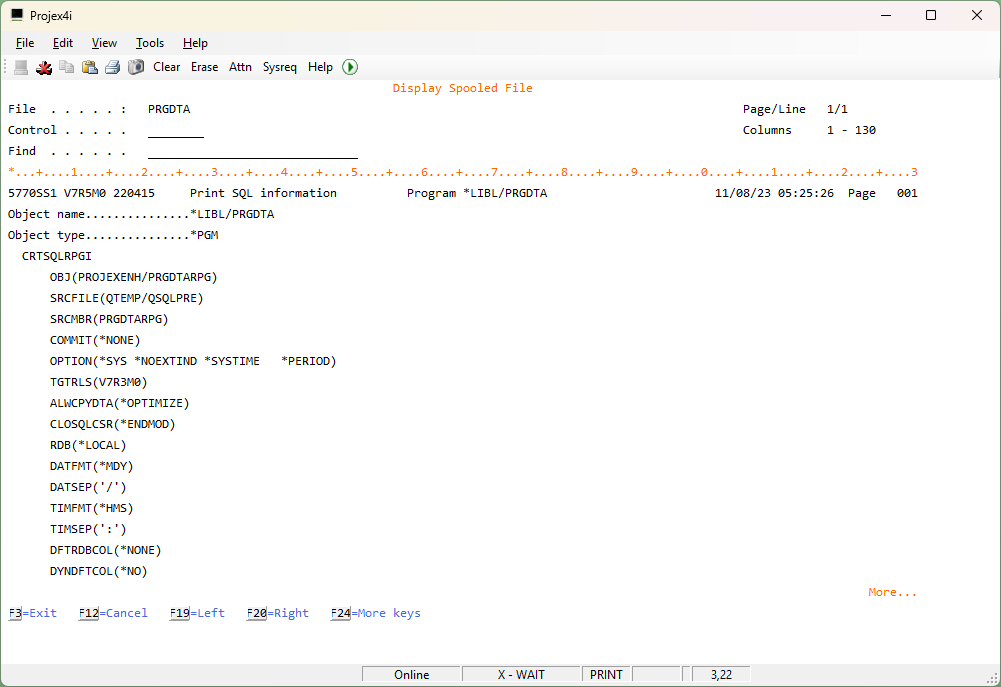
Task: Click the ALWCPYDTA(*OPTIMIZE) line
Action: pos(119,404)
